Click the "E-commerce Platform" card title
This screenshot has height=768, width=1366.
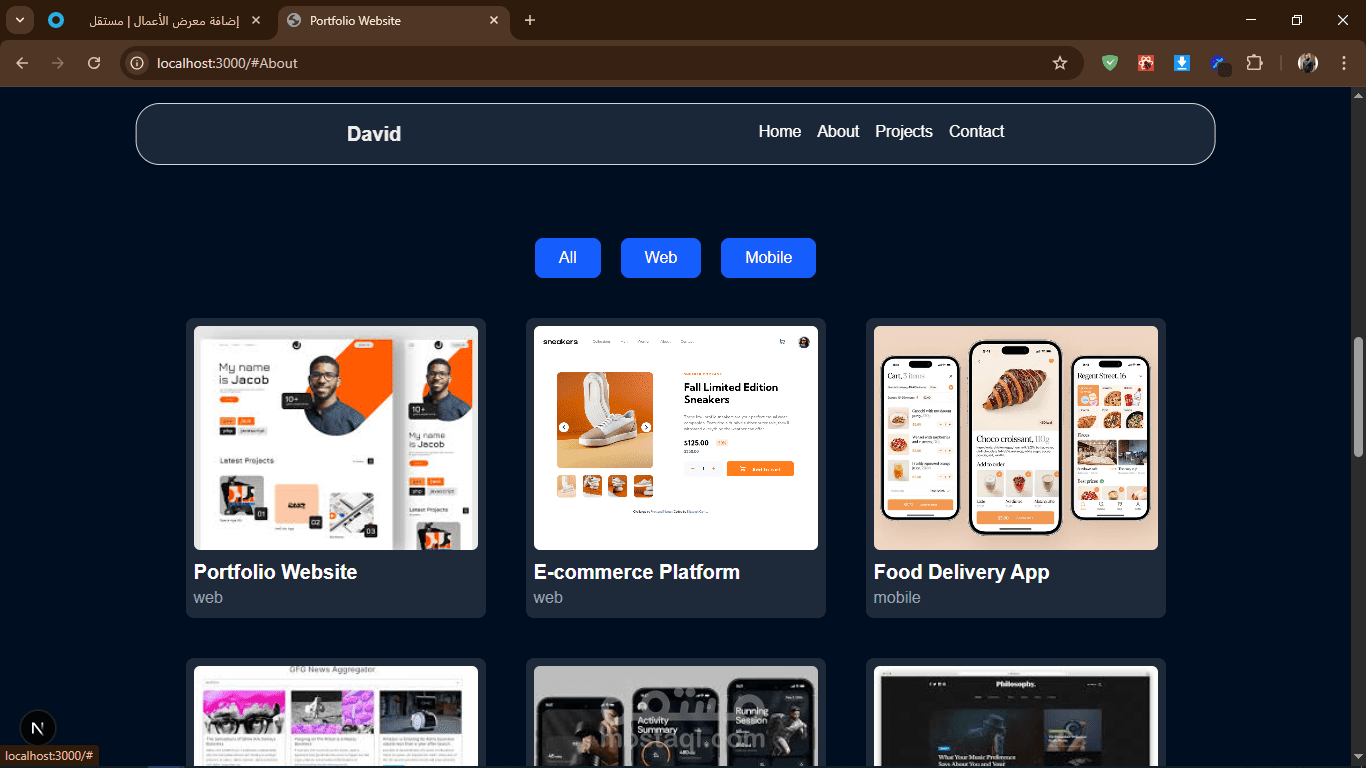pyautogui.click(x=637, y=572)
